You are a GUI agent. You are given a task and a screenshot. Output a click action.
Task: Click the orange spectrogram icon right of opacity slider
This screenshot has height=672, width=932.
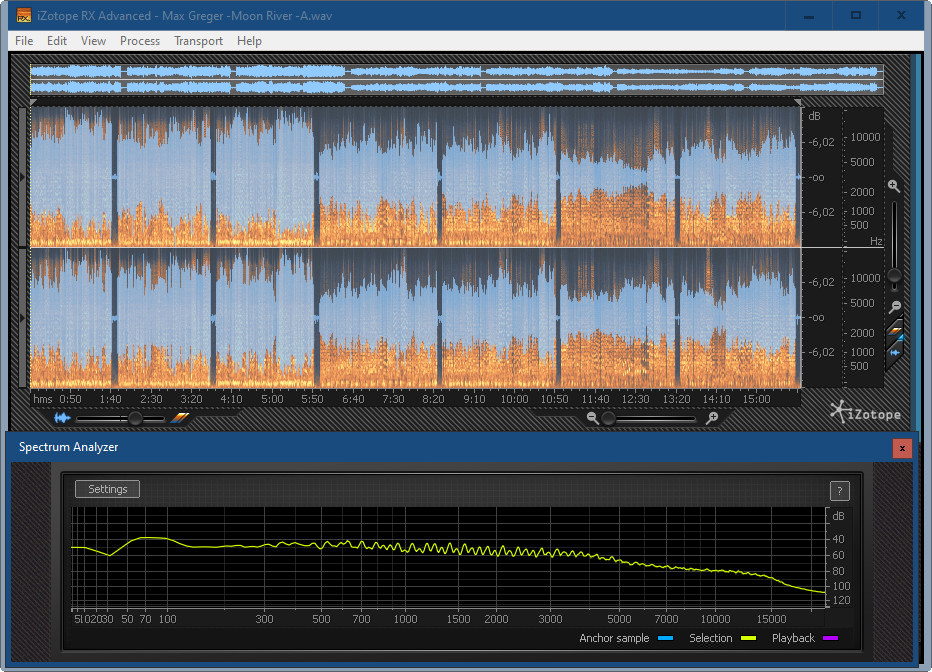click(179, 418)
